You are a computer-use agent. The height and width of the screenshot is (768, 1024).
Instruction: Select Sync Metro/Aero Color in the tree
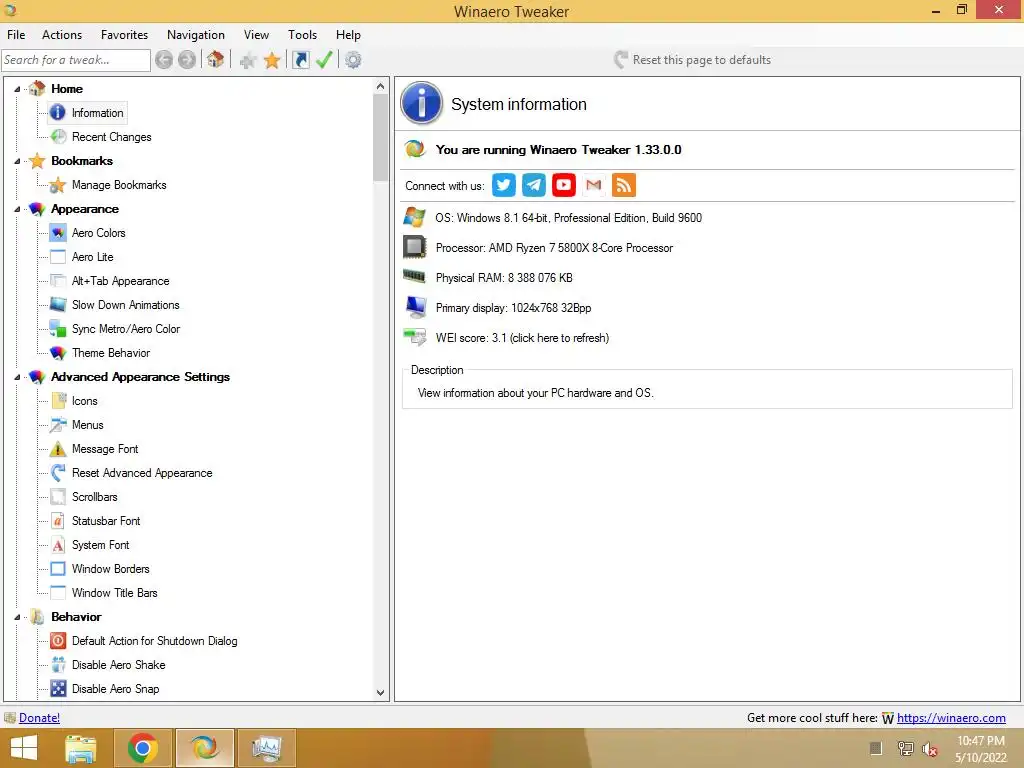126,328
